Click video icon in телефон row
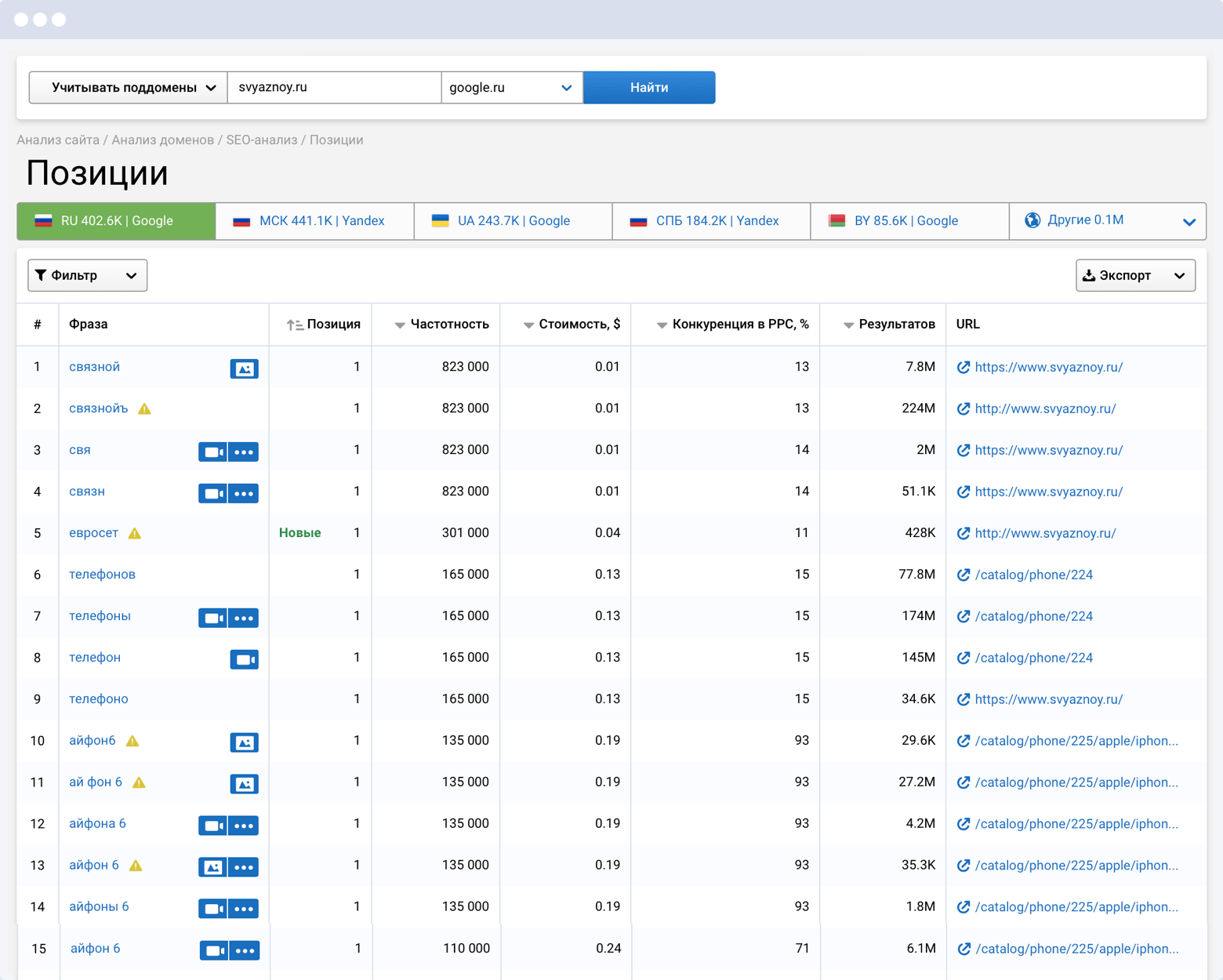 click(x=244, y=659)
